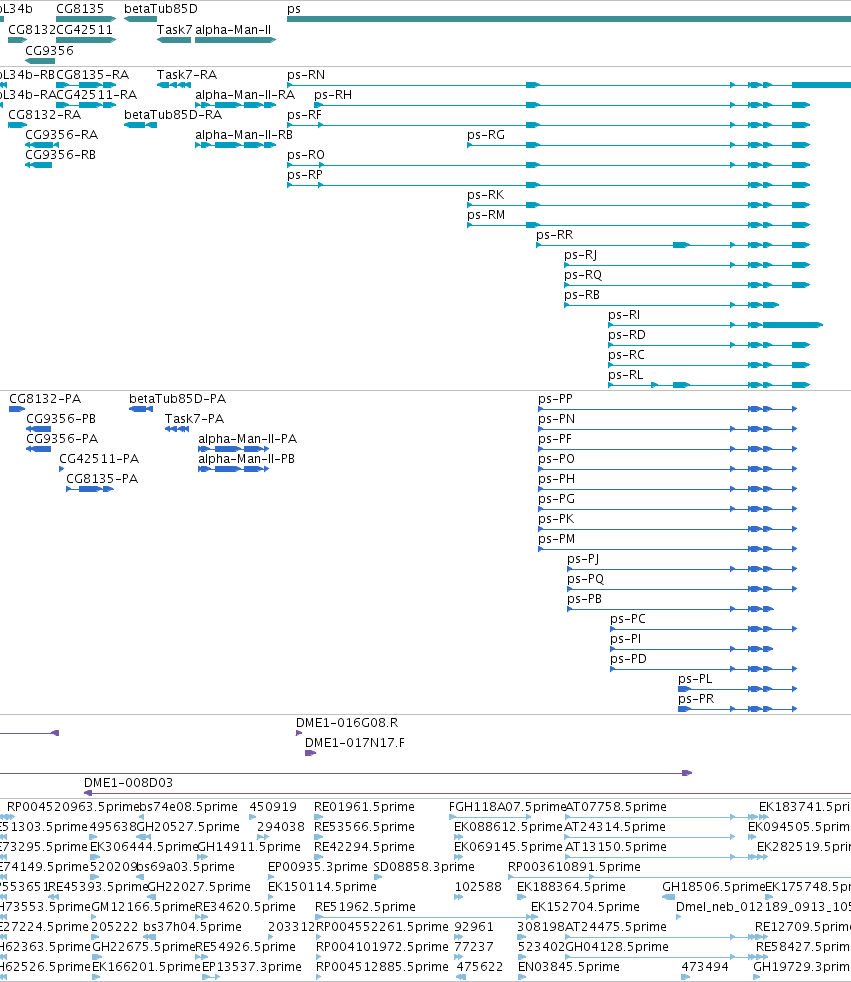Click the ps-PC protein label

(627, 619)
